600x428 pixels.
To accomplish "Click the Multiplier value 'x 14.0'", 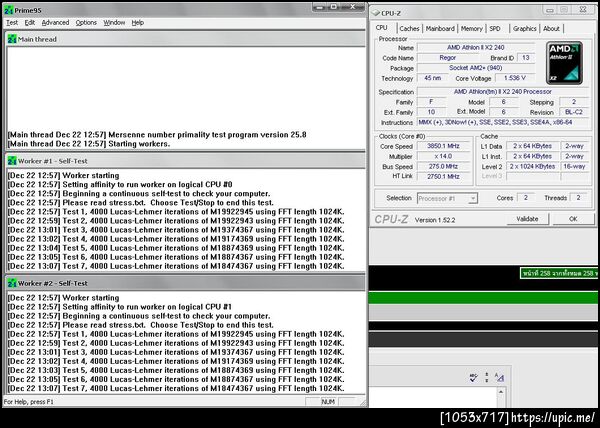I will click(443, 156).
